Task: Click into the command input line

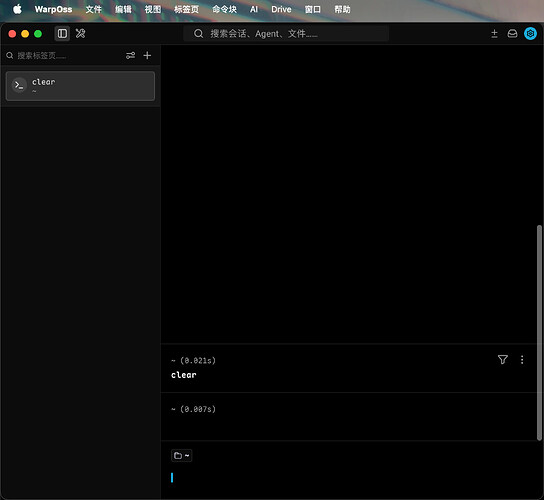Action: (350, 478)
